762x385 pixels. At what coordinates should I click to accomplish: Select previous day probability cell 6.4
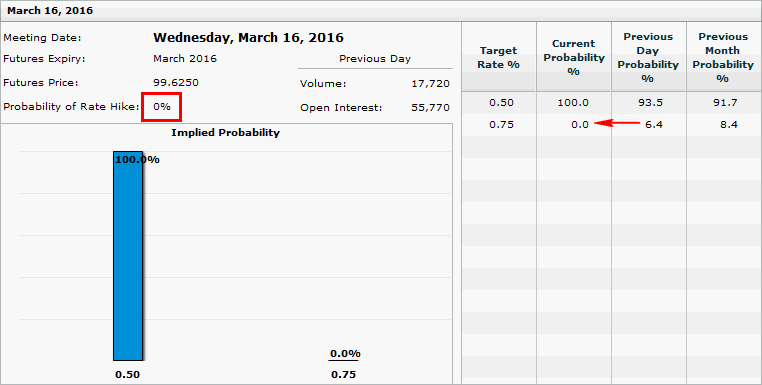coord(654,124)
